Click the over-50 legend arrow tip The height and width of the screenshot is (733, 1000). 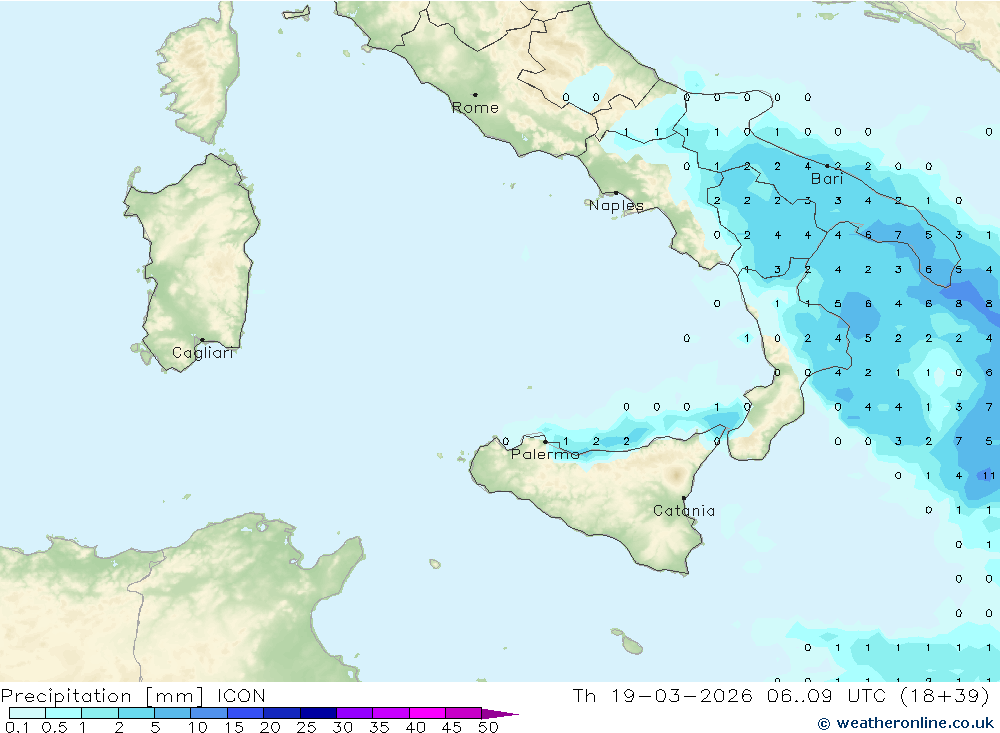[x=501, y=714]
